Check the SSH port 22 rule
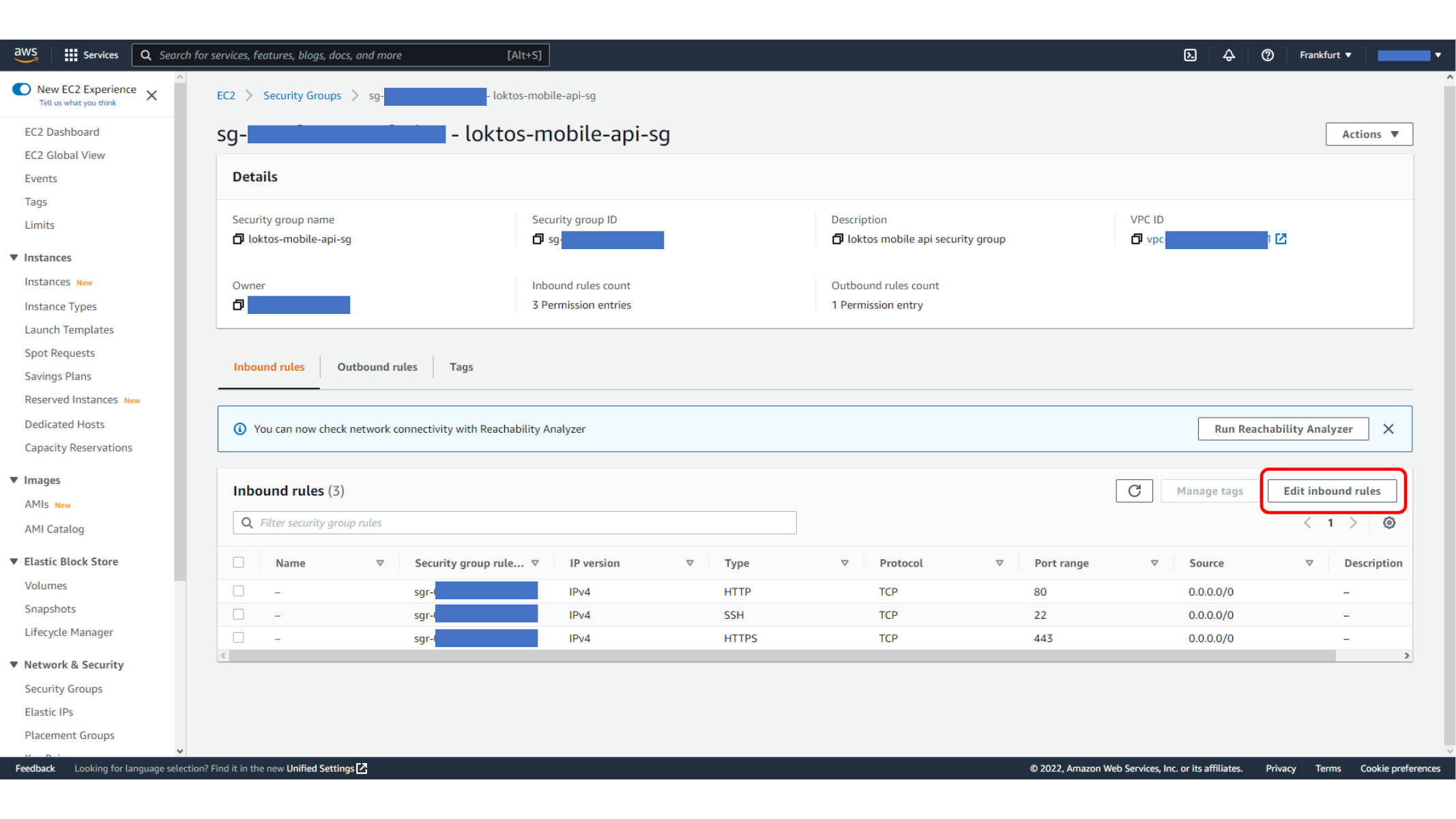 pos(238,614)
